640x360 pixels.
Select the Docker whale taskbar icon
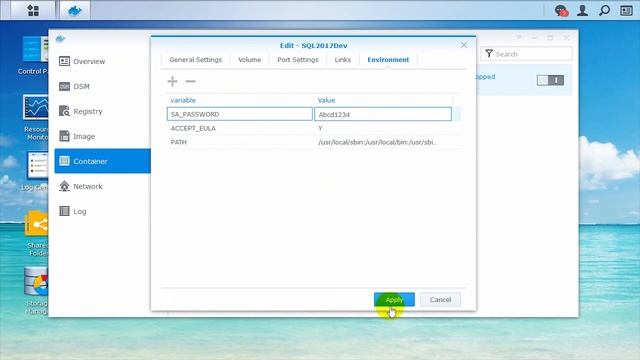(x=75, y=10)
